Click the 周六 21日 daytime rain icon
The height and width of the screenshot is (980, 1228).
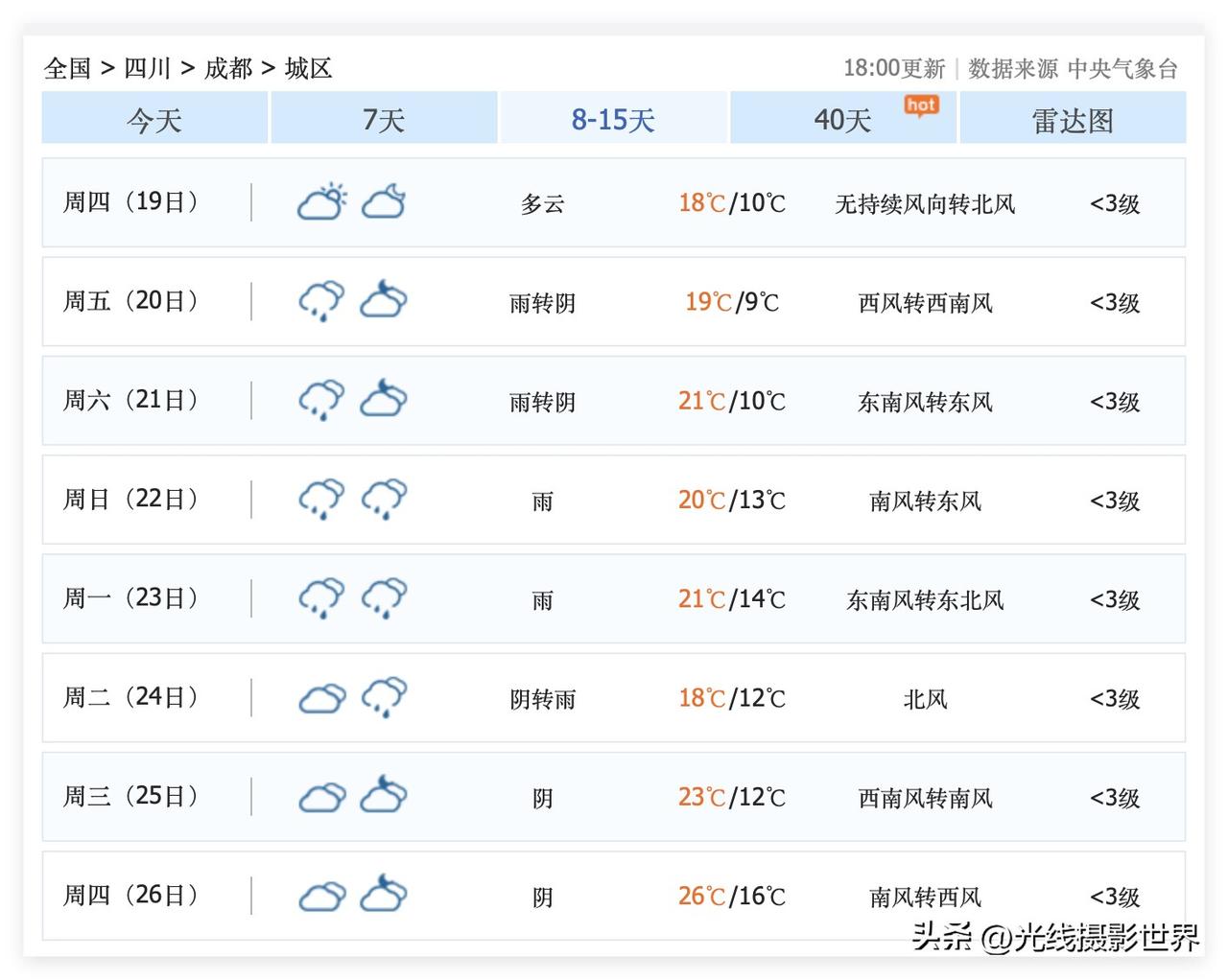pos(321,401)
